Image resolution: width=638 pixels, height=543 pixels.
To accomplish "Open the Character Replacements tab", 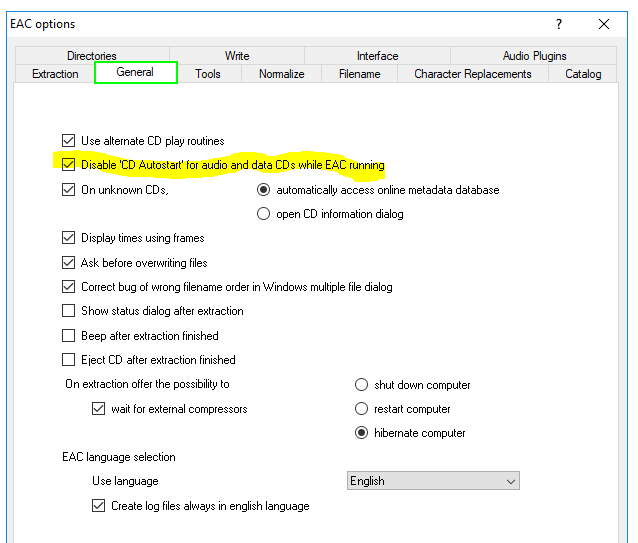I will (x=473, y=74).
